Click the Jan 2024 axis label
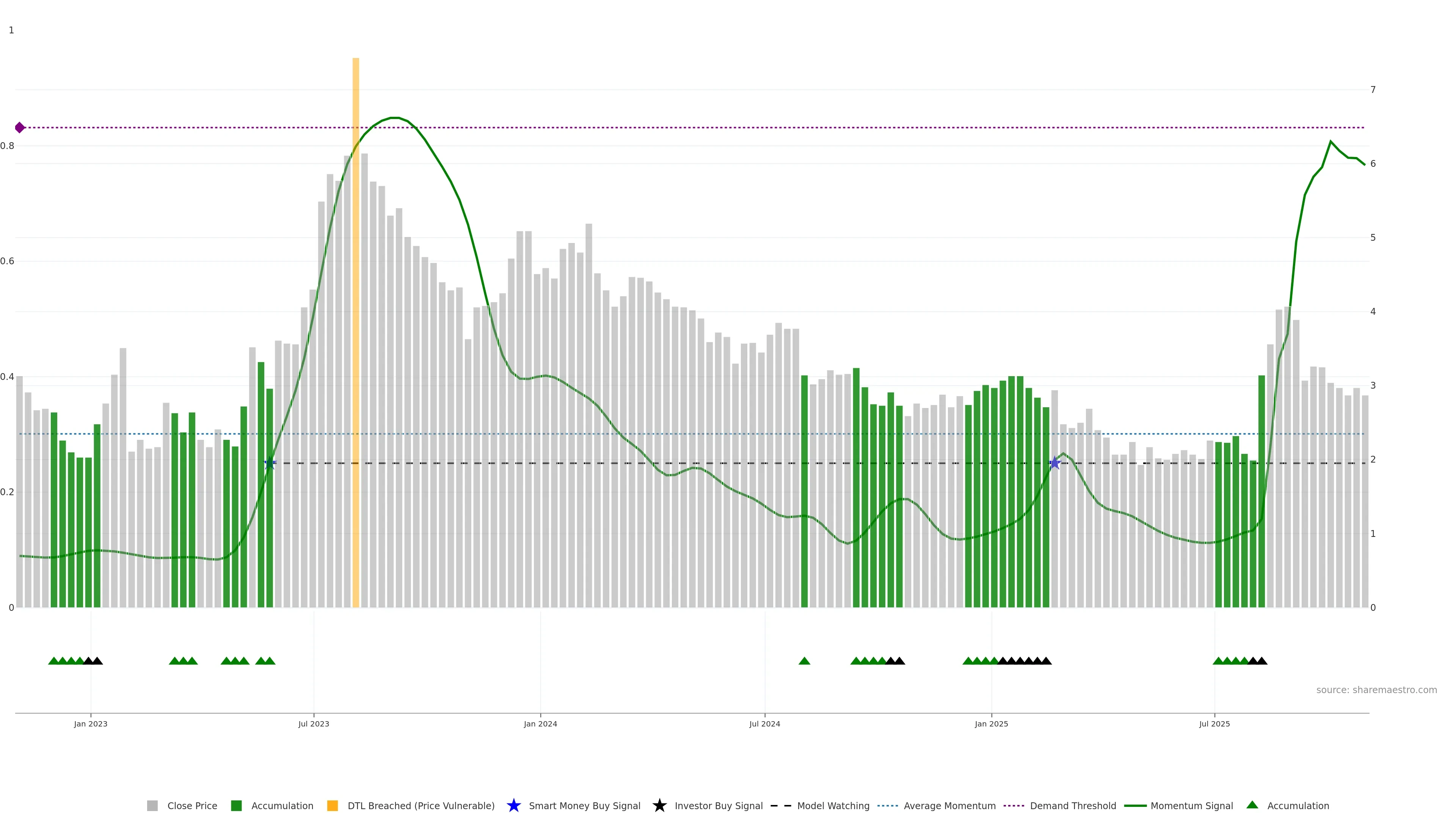Screen dimensions: 1456x819 click(x=540, y=723)
